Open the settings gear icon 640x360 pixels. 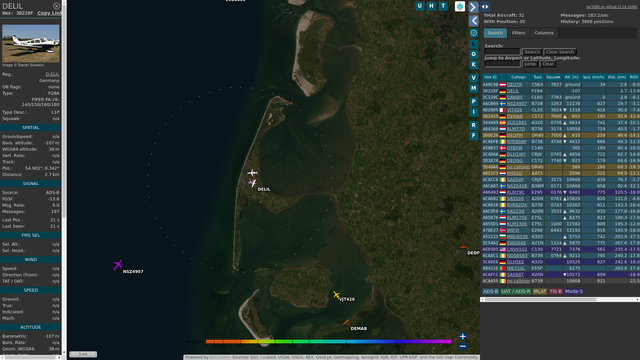473,33
